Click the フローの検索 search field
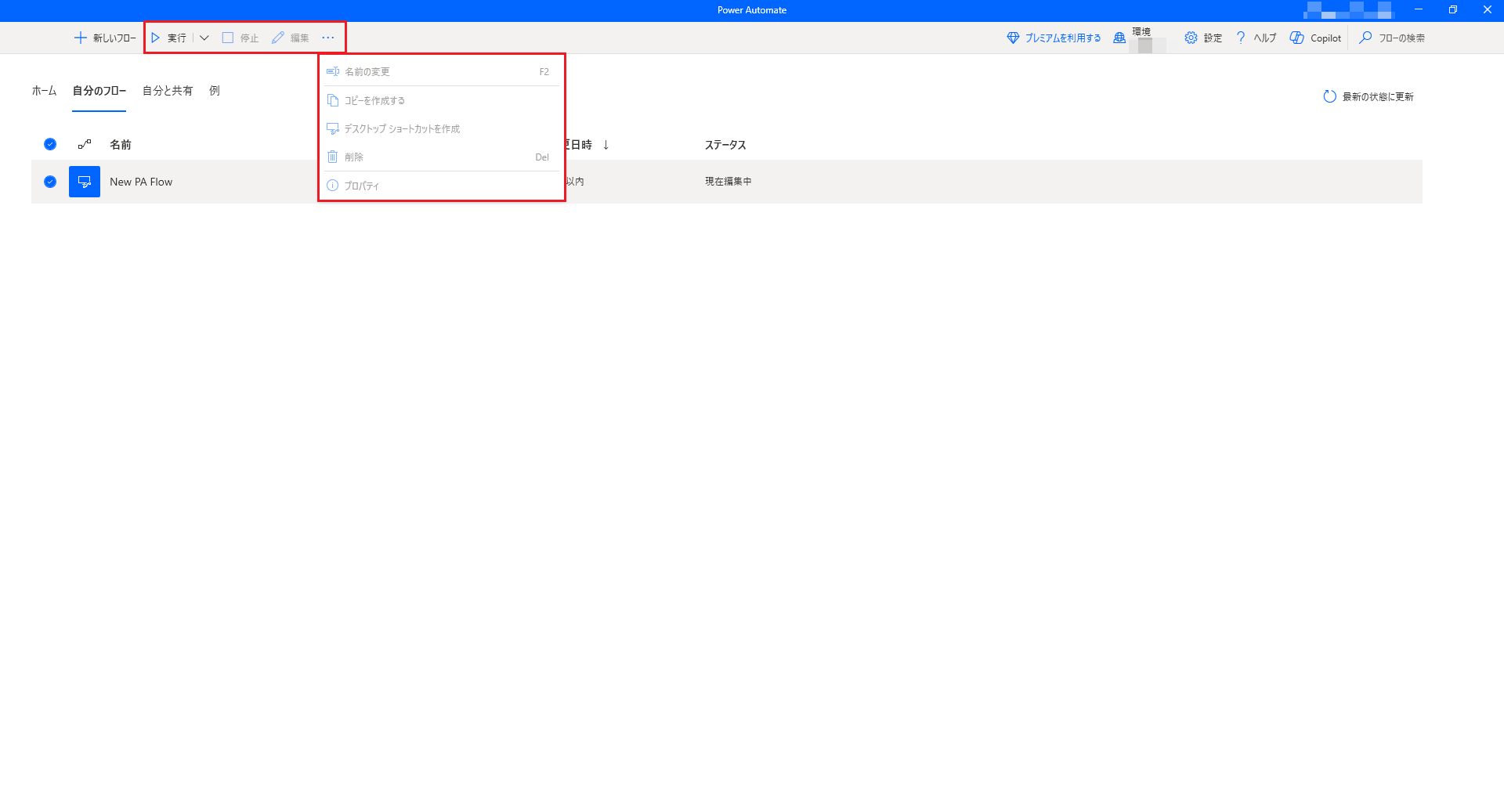The height and width of the screenshot is (812, 1504). tap(1393, 38)
